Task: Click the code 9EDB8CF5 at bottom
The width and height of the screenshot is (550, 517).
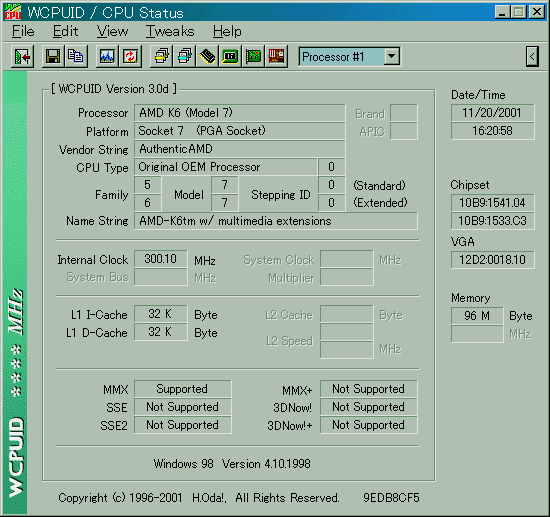Action: (391, 498)
